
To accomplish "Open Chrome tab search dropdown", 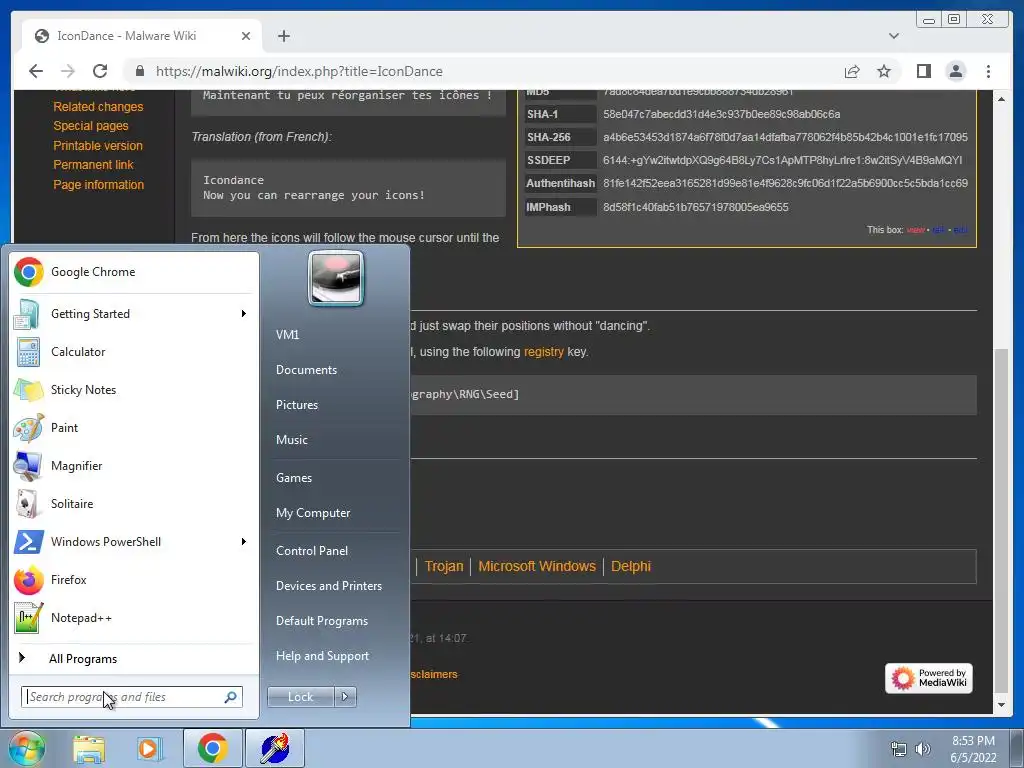I will [893, 36].
